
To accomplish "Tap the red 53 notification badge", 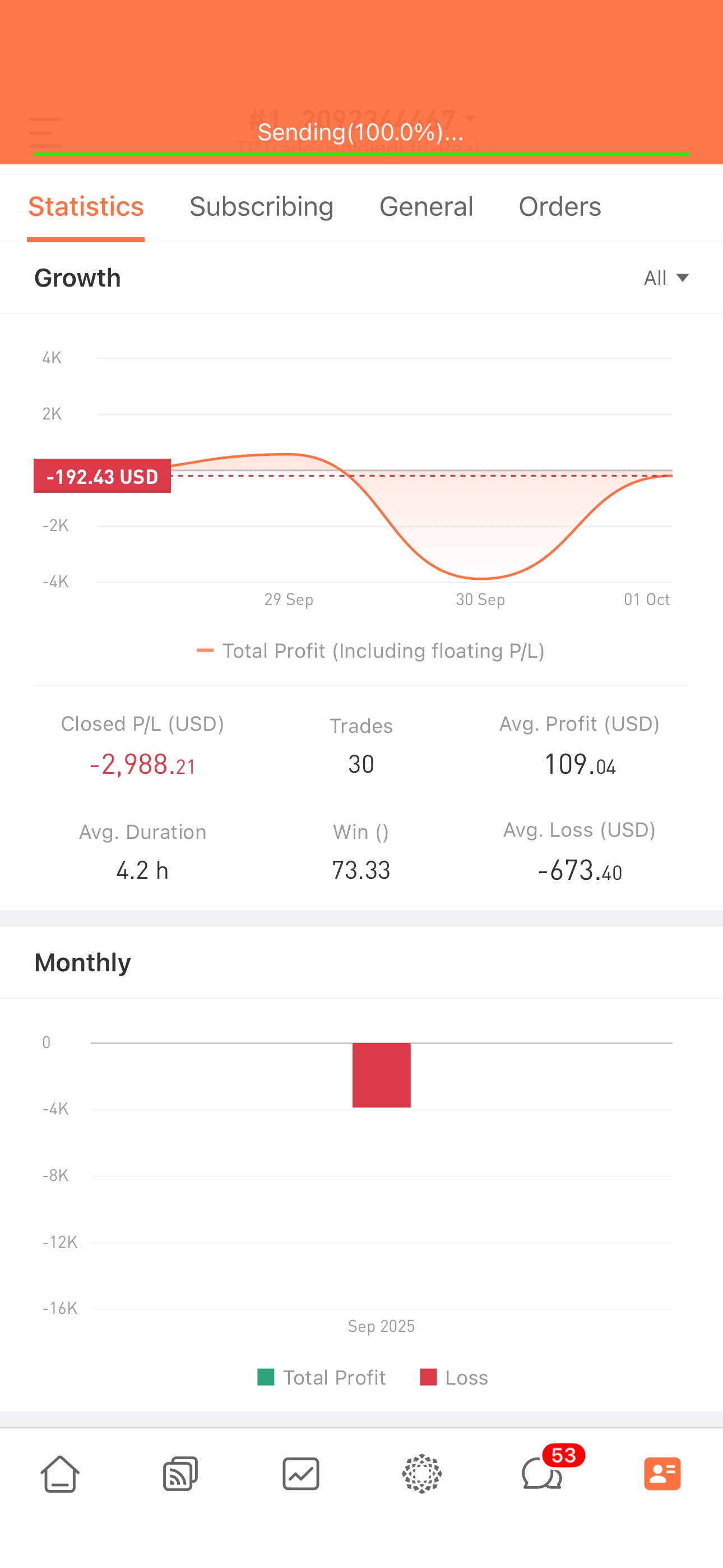I will 564,1455.
